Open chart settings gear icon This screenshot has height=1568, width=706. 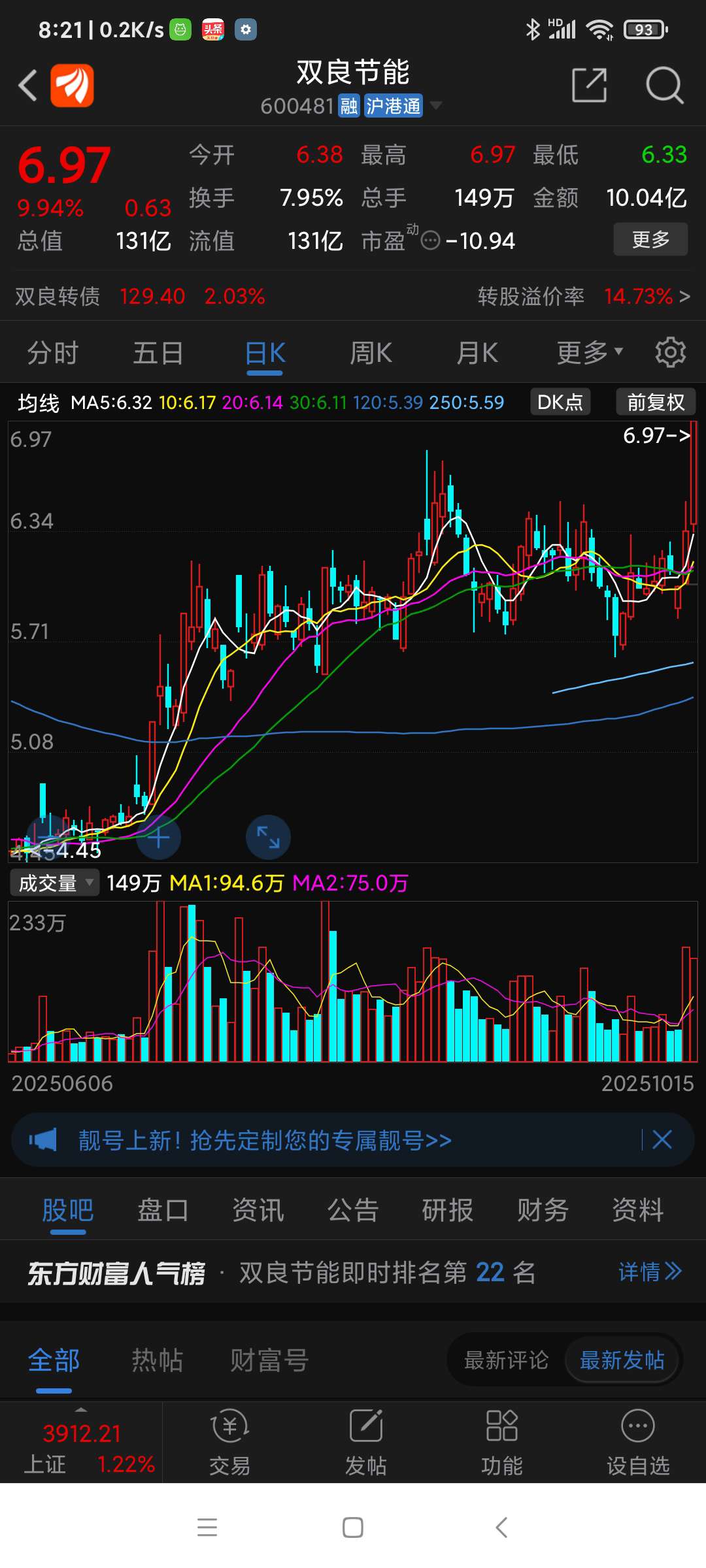click(671, 352)
